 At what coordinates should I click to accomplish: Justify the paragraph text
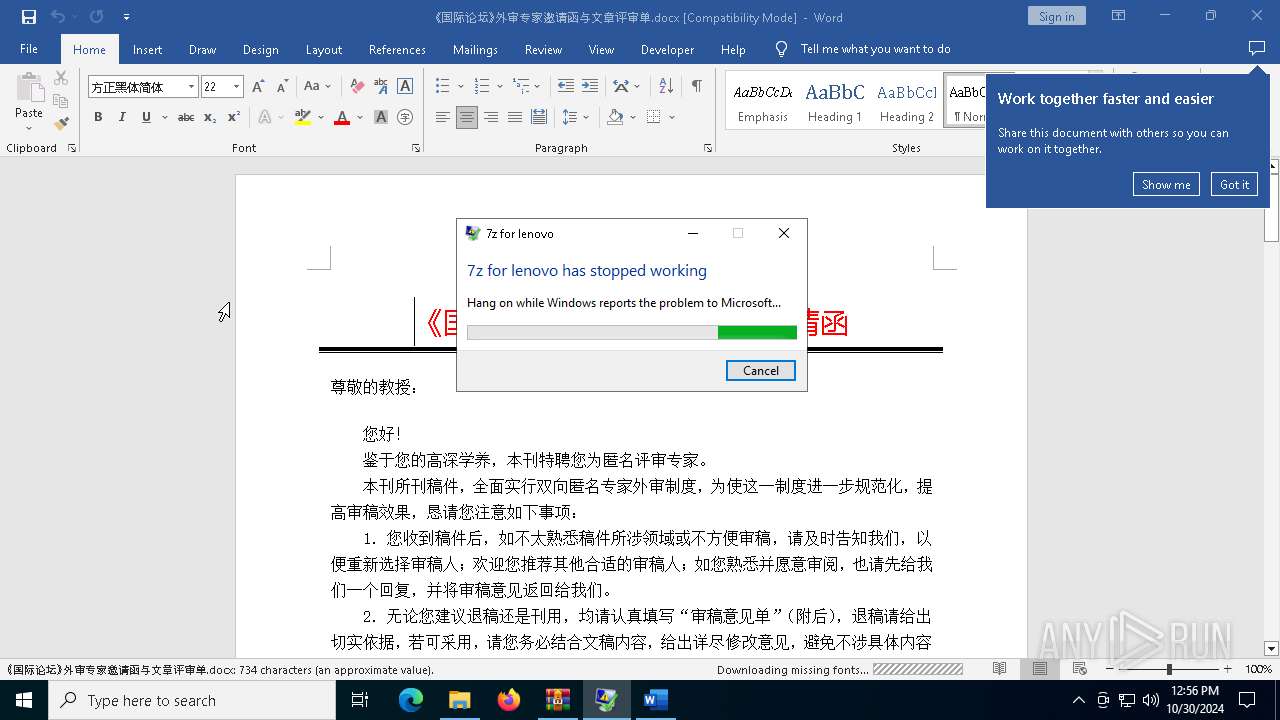[x=515, y=117]
